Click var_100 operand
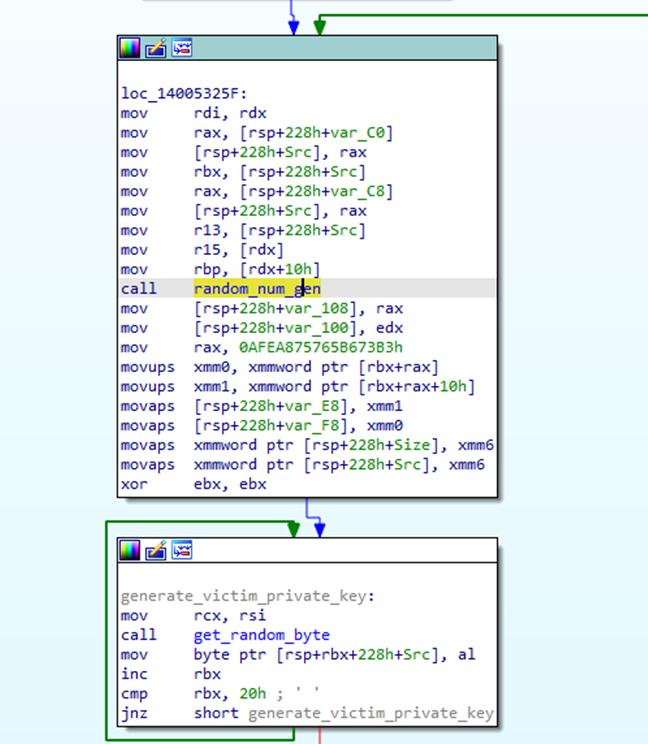Image resolution: width=648 pixels, height=744 pixels. click(x=316, y=328)
